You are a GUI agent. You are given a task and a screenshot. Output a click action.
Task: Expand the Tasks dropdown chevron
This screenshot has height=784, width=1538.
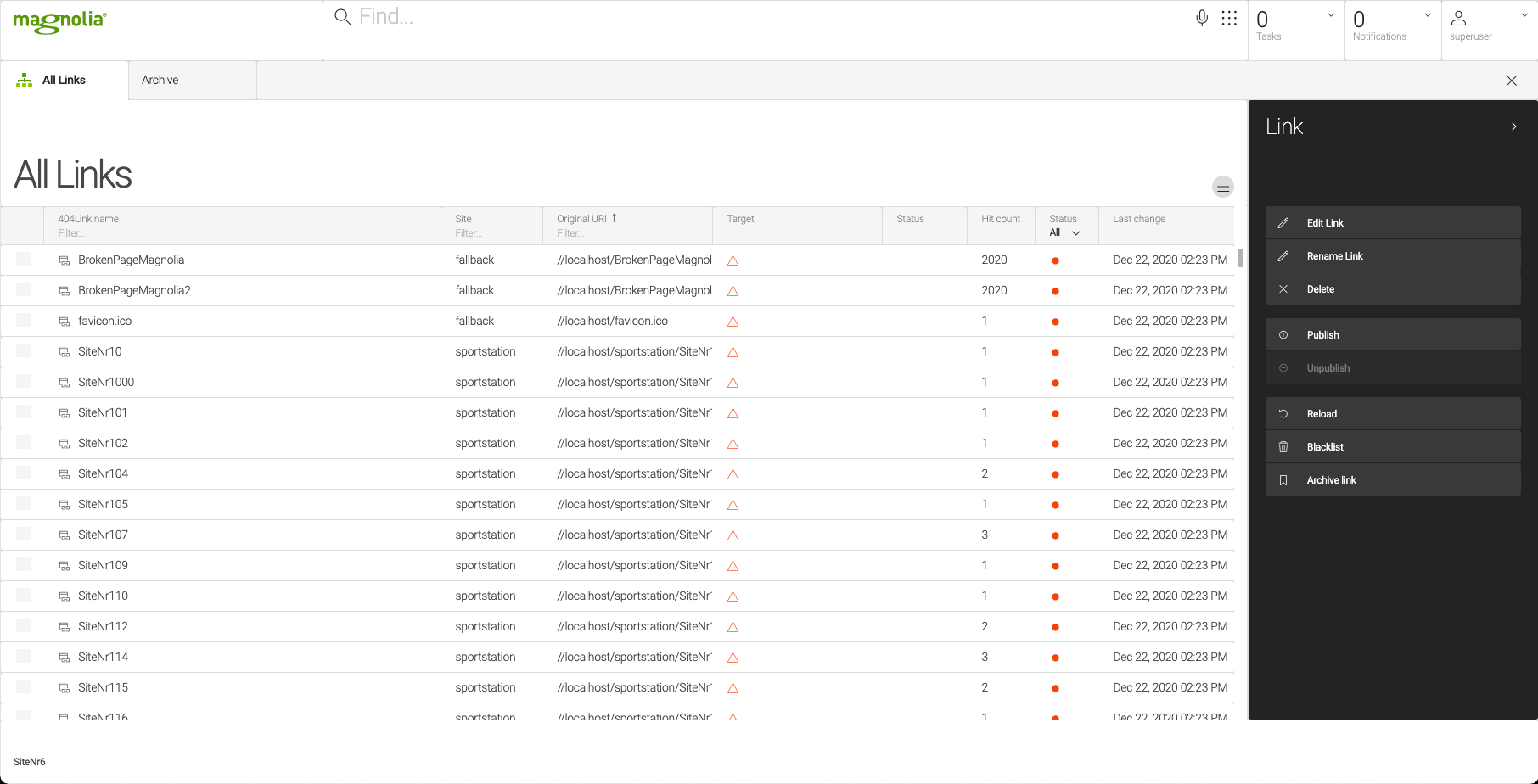[1329, 14]
